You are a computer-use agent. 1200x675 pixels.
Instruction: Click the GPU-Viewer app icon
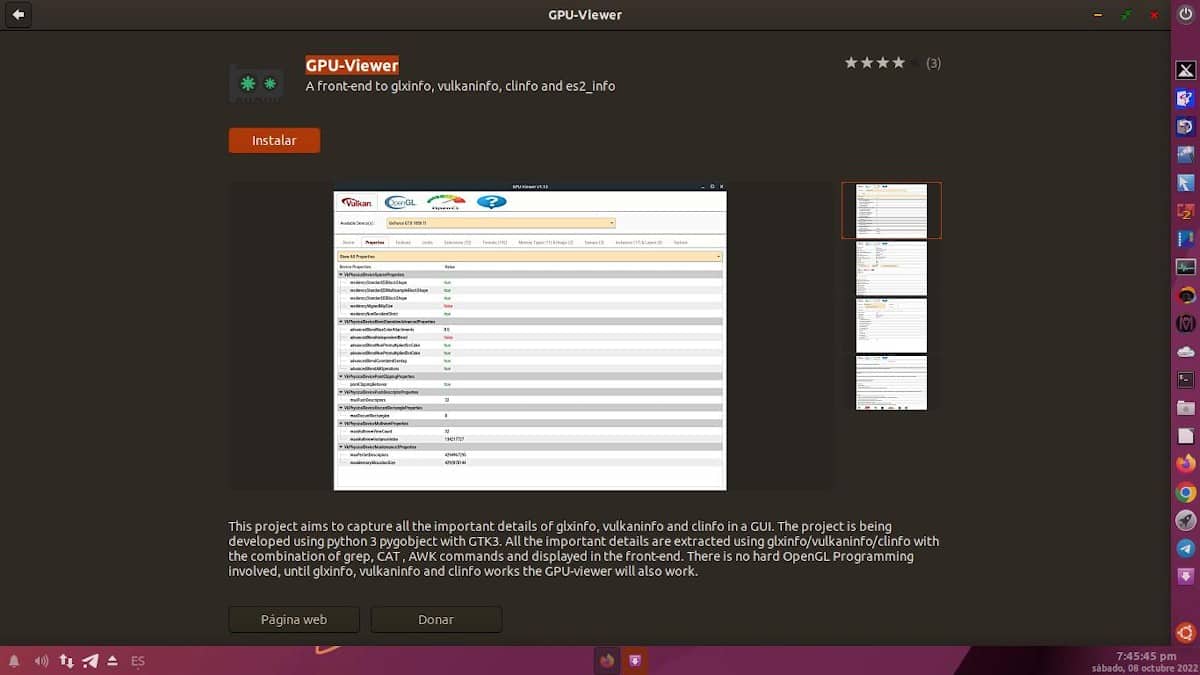(258, 84)
